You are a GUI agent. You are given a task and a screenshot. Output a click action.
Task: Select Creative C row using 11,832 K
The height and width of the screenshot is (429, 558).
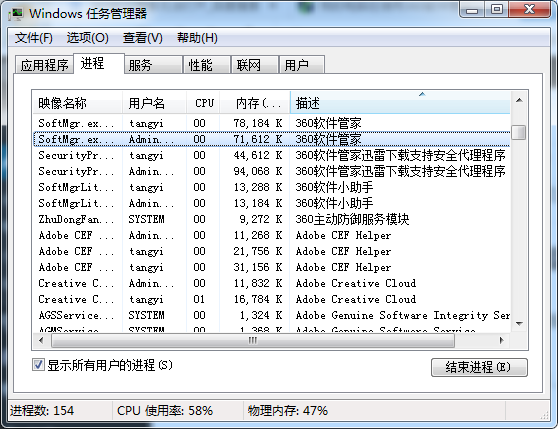click(x=272, y=283)
